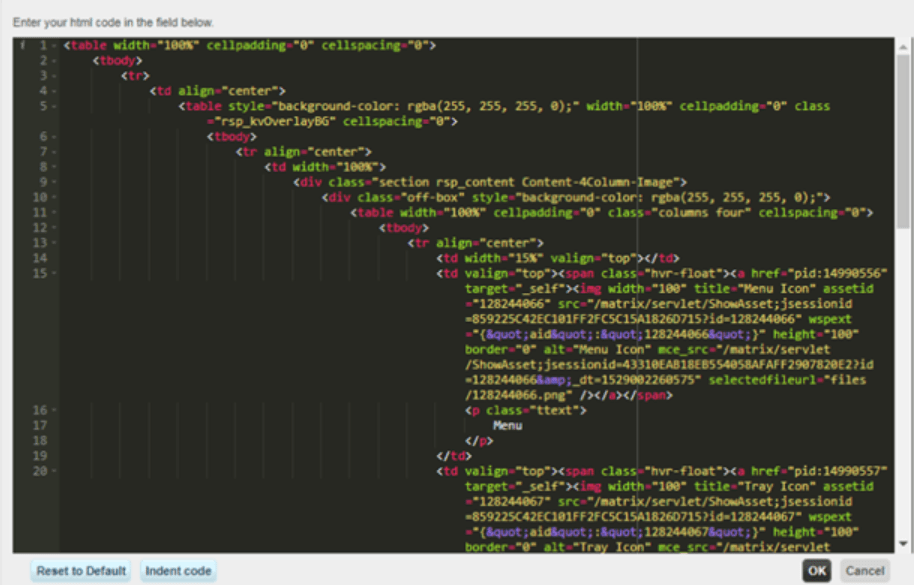
Task: Collapse the rsp_kvOverlayBG table fold on line 5
Action: 54,104
